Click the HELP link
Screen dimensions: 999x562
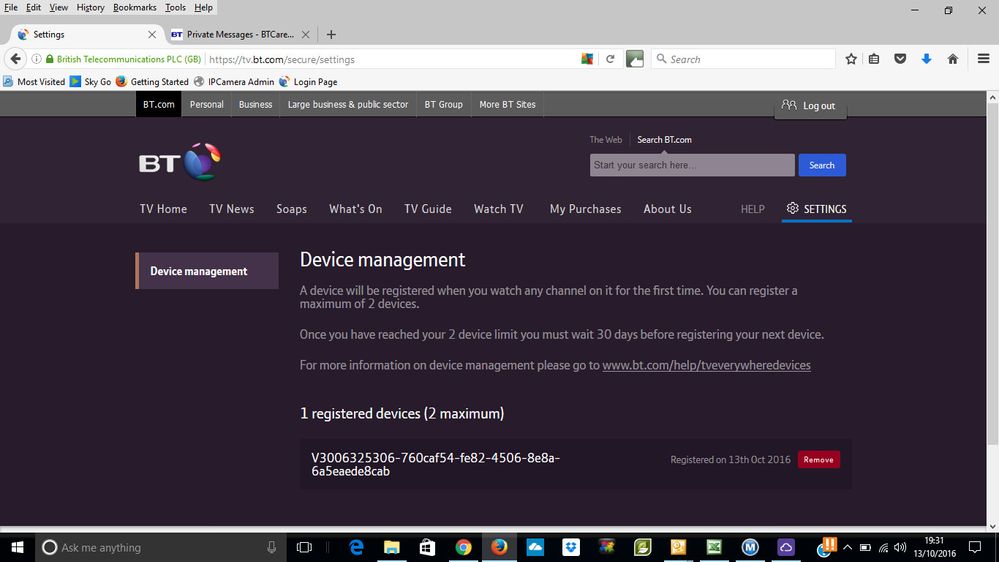tap(752, 209)
